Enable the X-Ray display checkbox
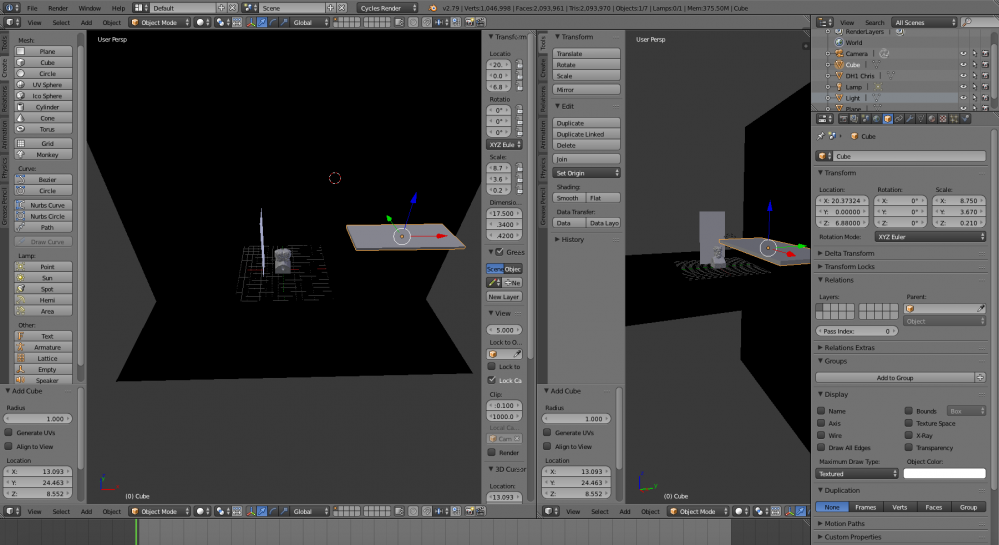This screenshot has width=999, height=545. click(x=909, y=436)
